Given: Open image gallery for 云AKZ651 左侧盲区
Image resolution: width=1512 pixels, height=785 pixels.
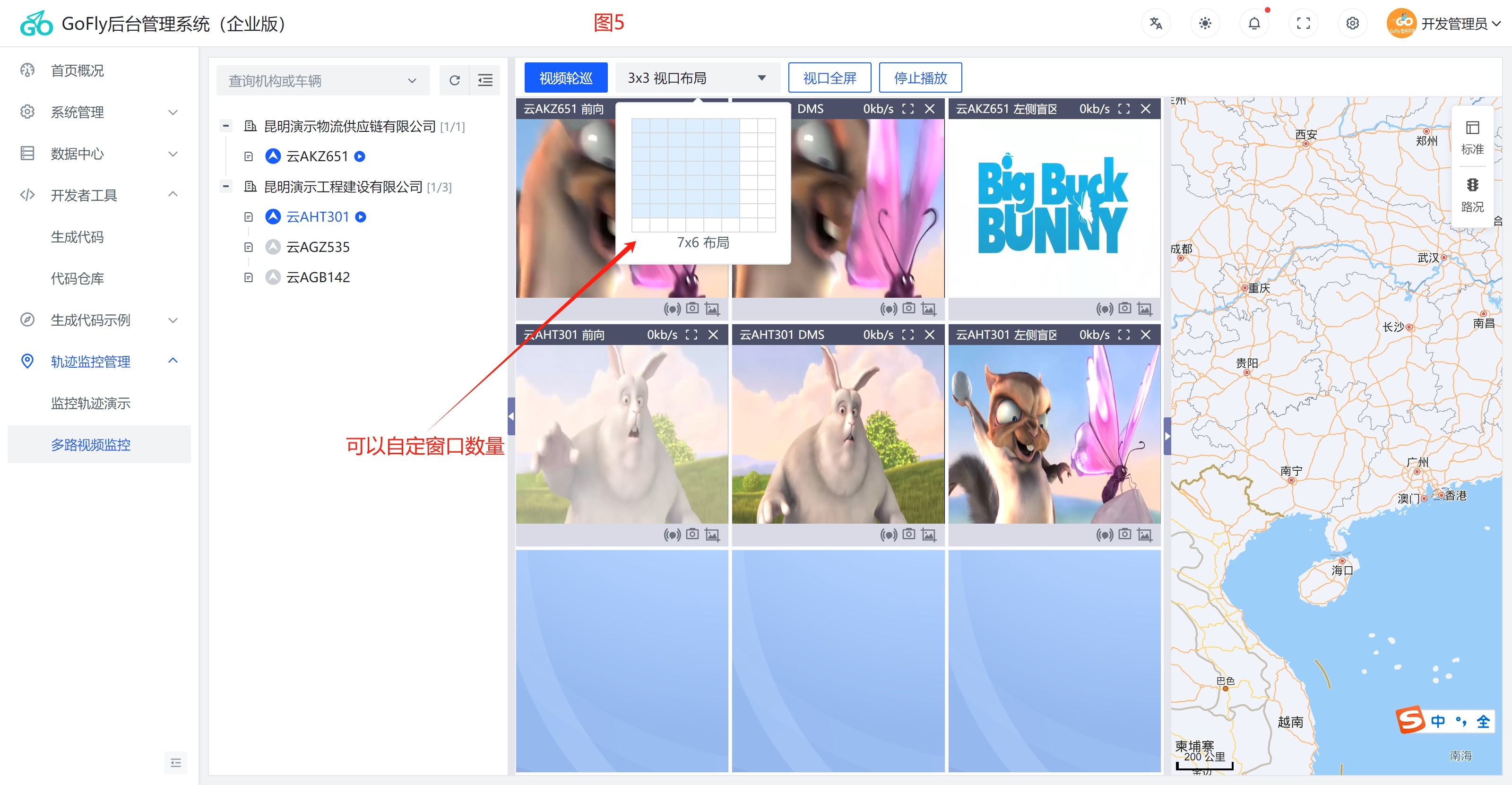Looking at the screenshot, I should [1145, 309].
